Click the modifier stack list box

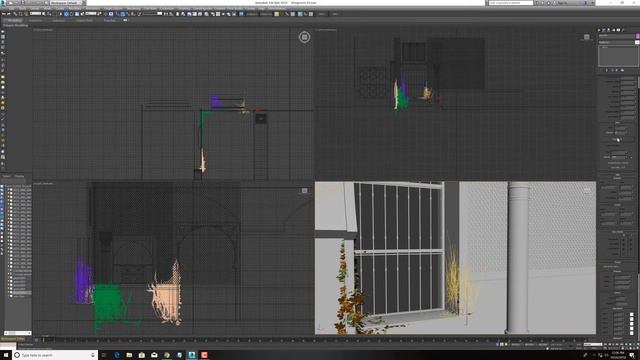[618, 56]
